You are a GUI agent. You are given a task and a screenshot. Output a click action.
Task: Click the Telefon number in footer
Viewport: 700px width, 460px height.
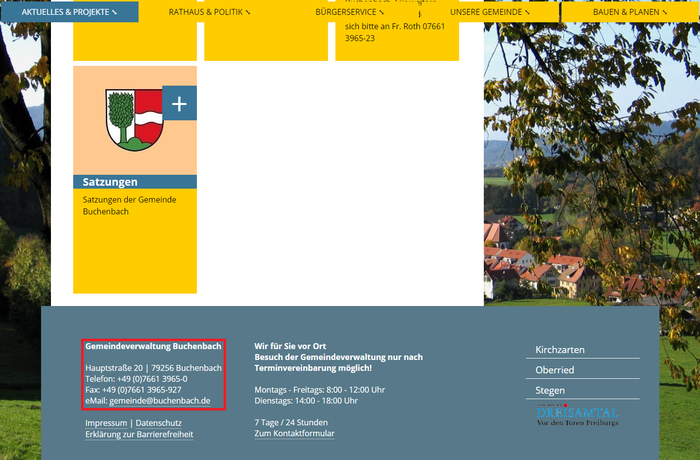tap(151, 379)
